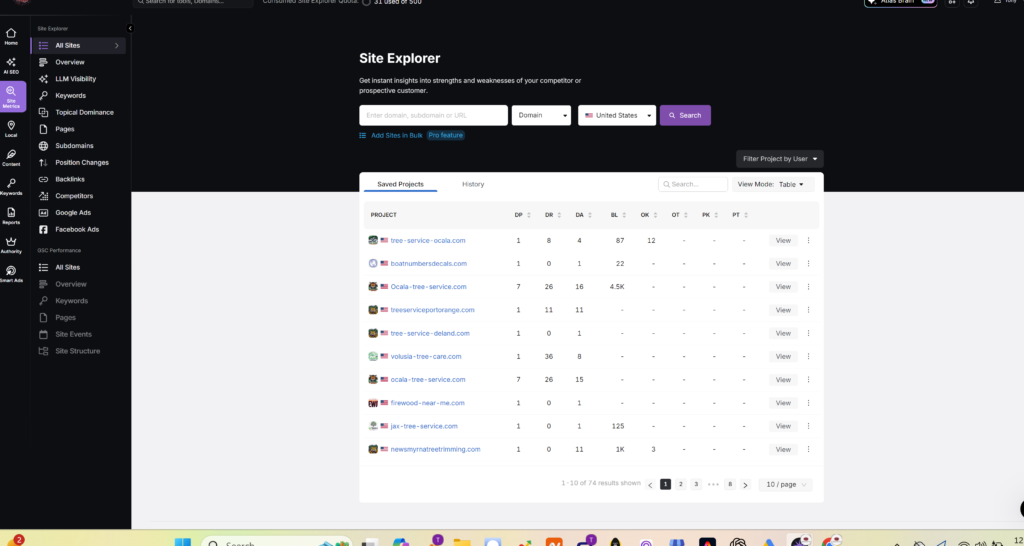Click View for firewood-near-me.com
The height and width of the screenshot is (546, 1024).
click(x=783, y=403)
